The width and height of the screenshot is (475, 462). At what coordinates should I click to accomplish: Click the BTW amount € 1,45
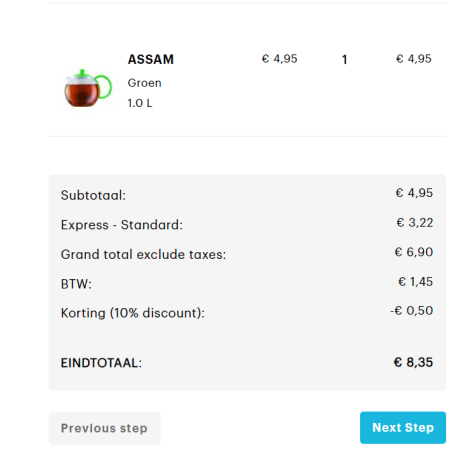click(x=415, y=282)
